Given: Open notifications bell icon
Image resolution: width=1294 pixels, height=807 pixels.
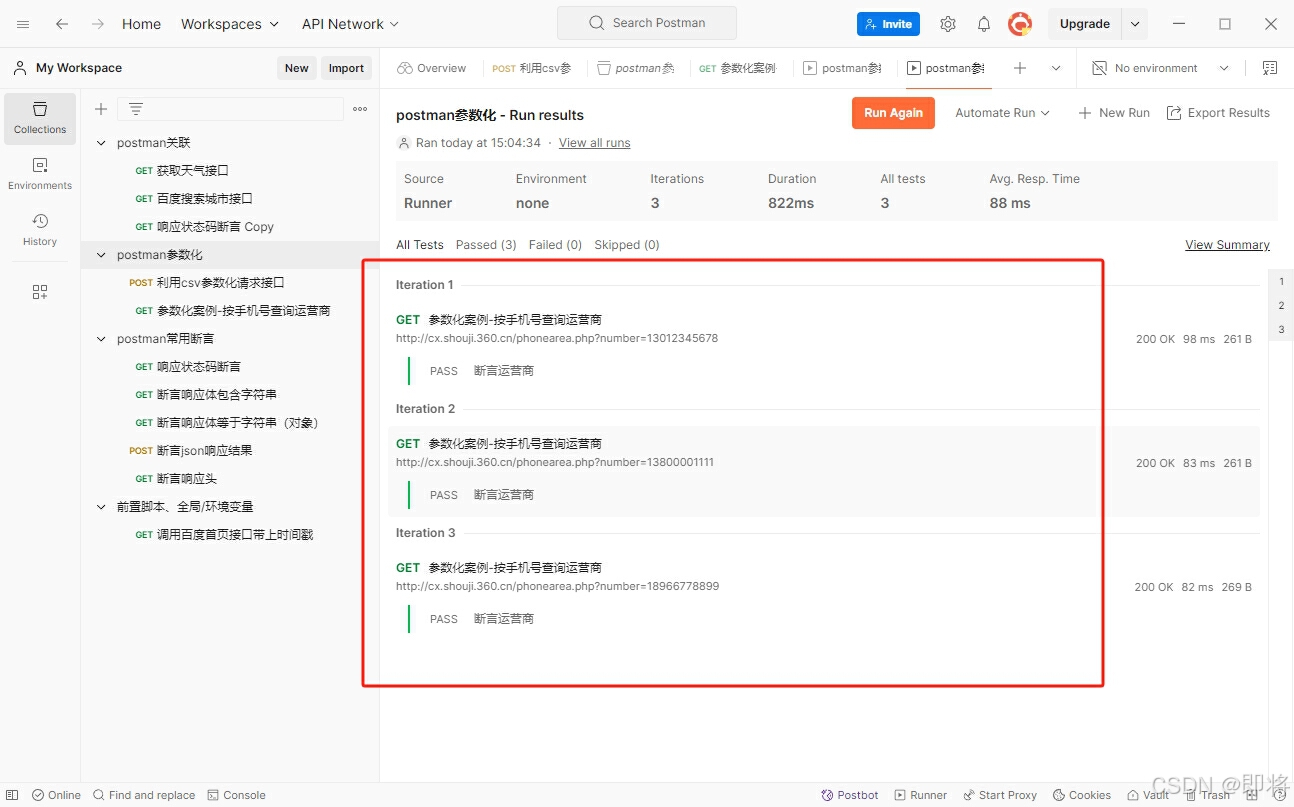Looking at the screenshot, I should [984, 24].
